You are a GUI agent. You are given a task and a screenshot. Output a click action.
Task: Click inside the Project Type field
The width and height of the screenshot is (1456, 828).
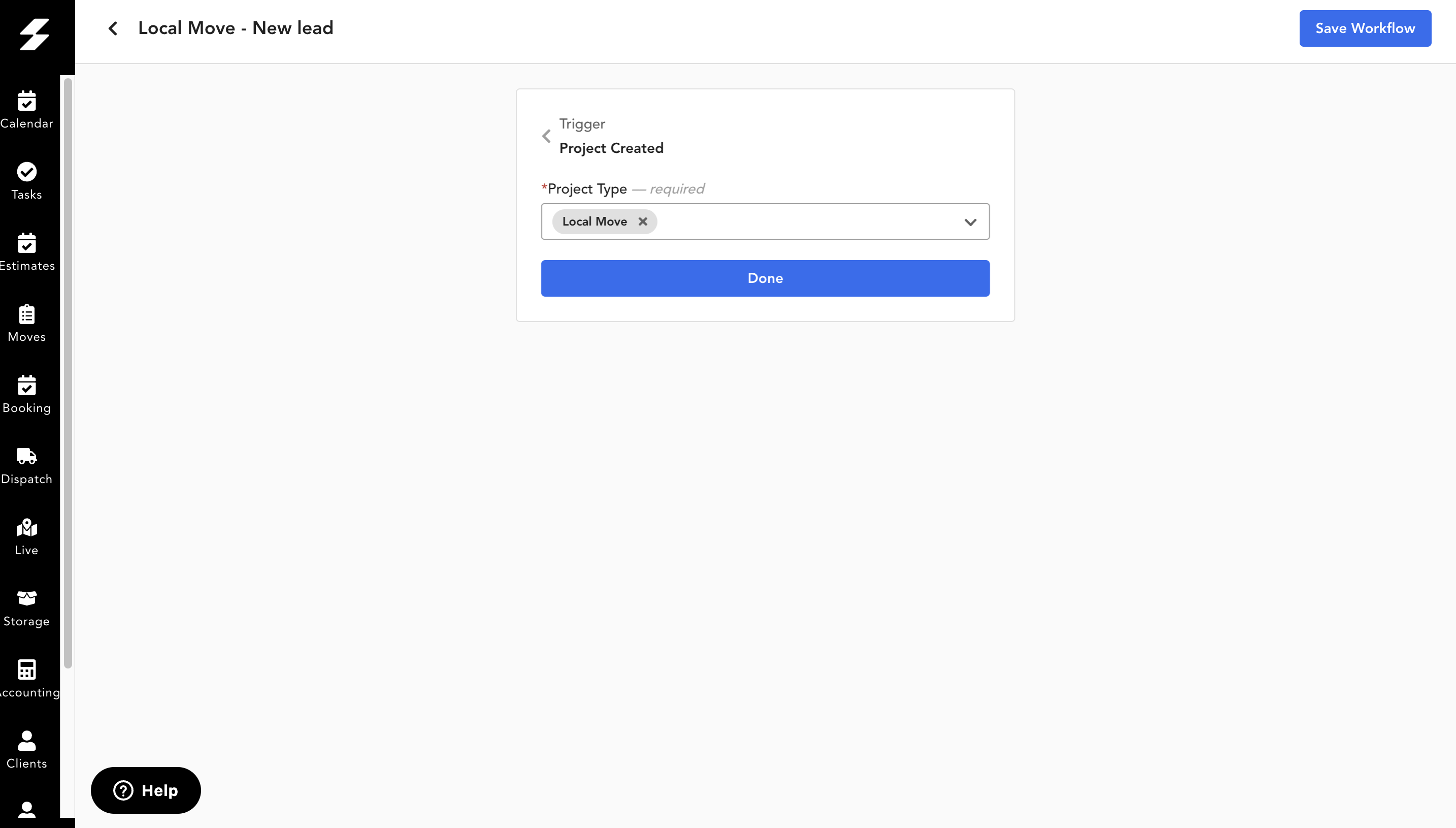(x=765, y=222)
